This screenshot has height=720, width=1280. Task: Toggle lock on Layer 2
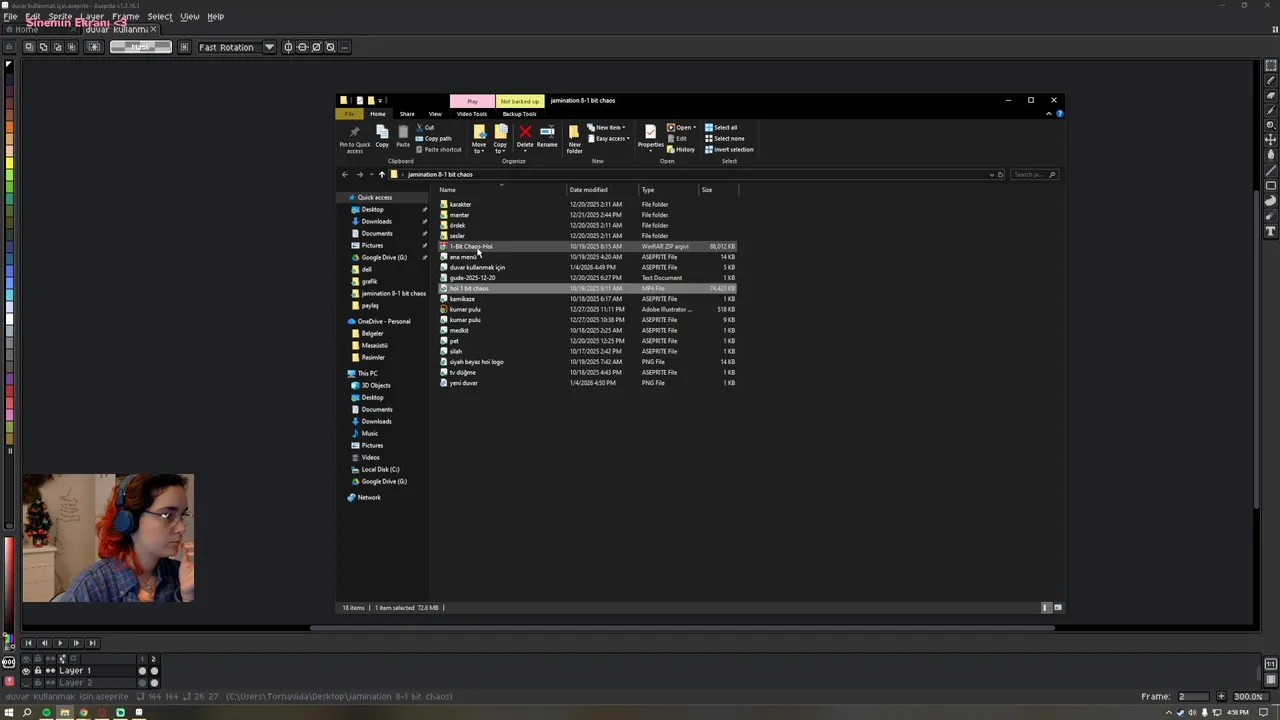coord(38,682)
